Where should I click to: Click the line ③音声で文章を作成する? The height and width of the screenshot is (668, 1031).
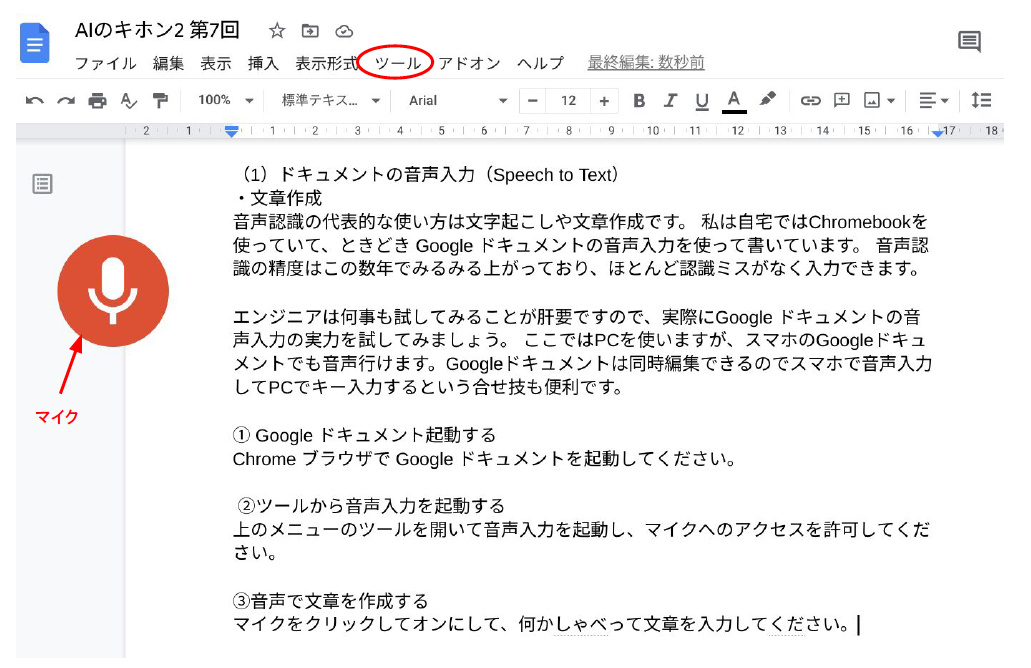point(331,601)
